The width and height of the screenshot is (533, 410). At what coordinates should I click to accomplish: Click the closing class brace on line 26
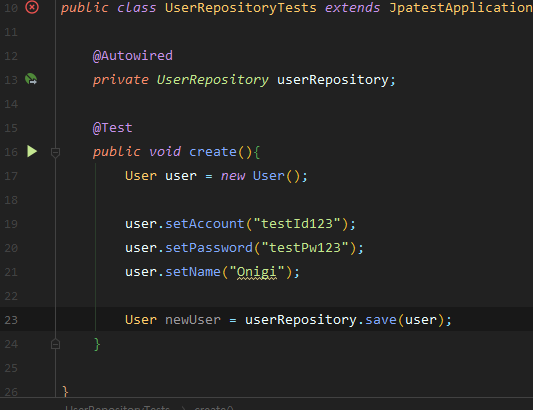point(65,391)
